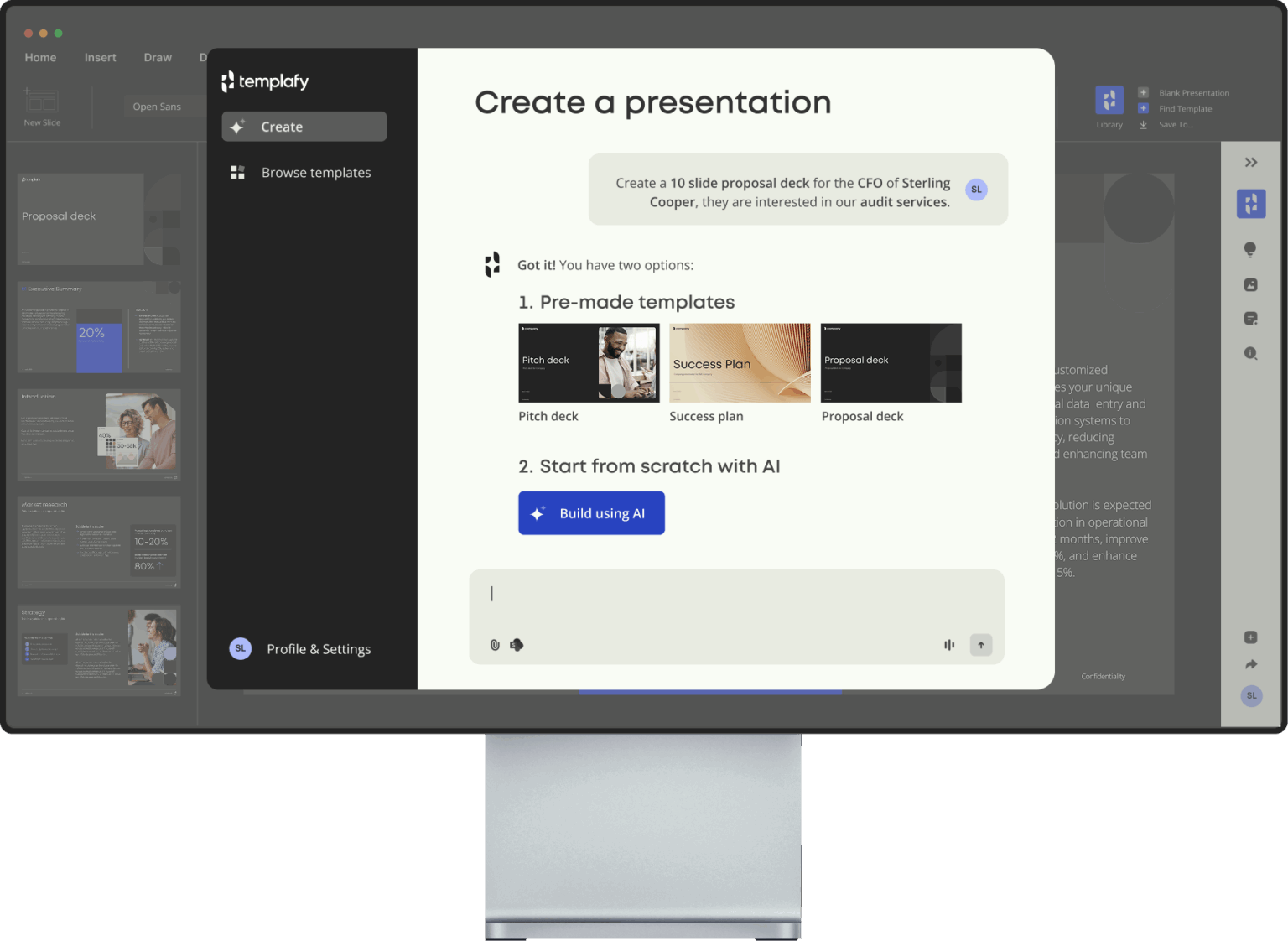Click the lightbulb icon in right rail
Viewport: 1288px width, 941px height.
pyautogui.click(x=1250, y=250)
